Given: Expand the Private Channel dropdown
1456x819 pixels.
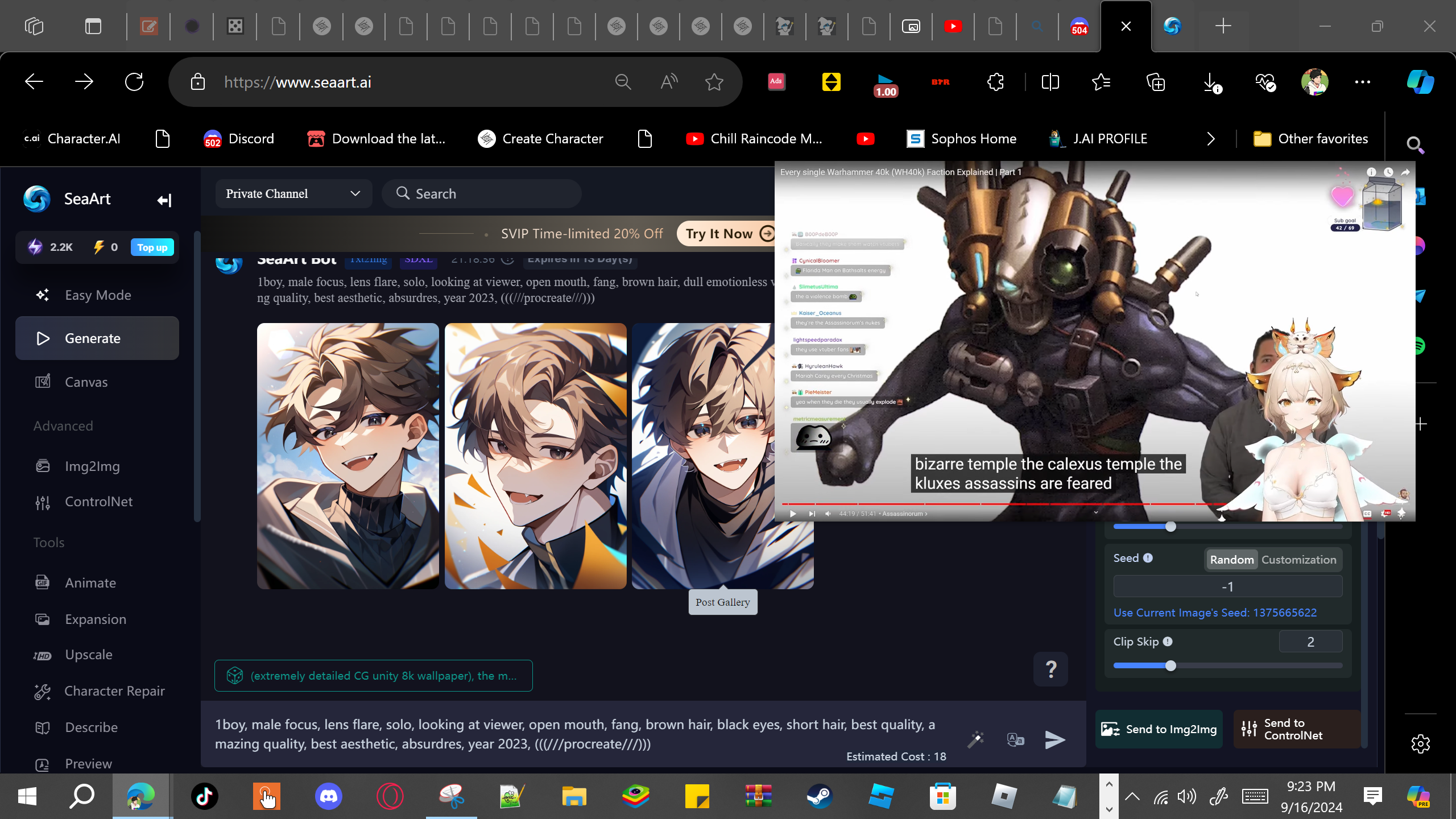Looking at the screenshot, I should [293, 193].
